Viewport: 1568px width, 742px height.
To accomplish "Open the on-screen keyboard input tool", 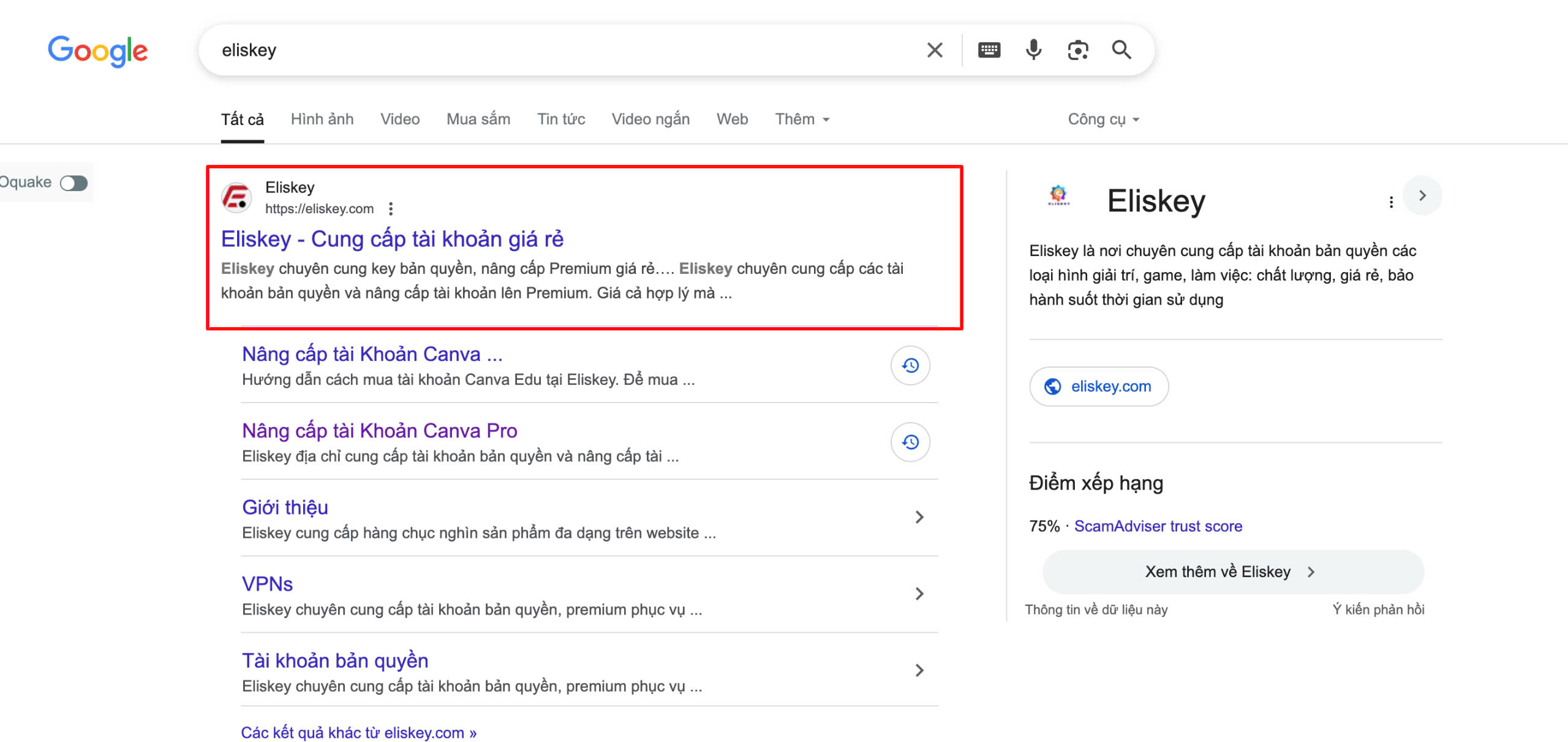I will pyautogui.click(x=989, y=50).
